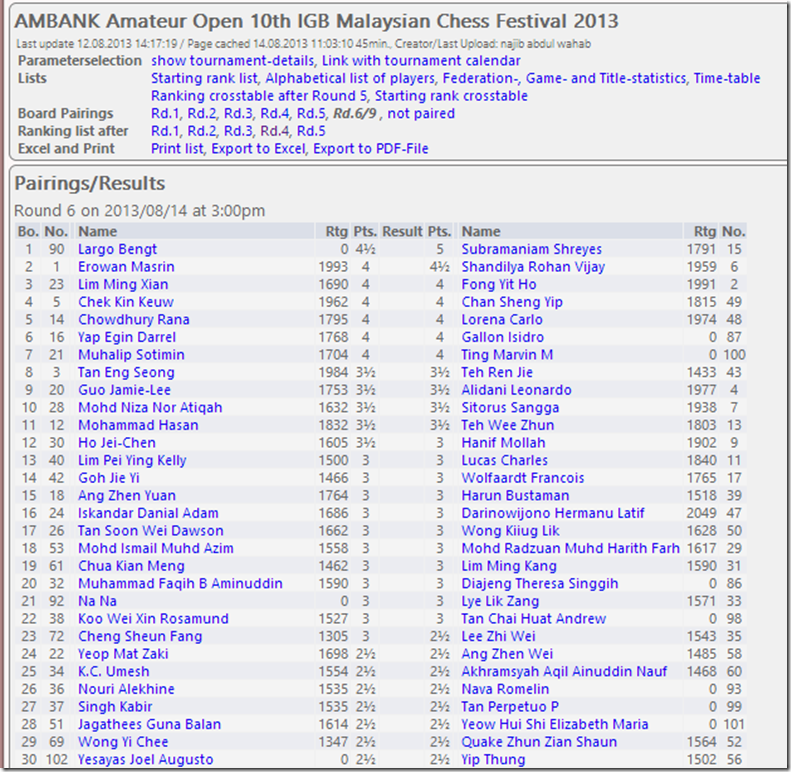
Task: Select Board Pairings Rd.6/9
Action: coord(355,114)
